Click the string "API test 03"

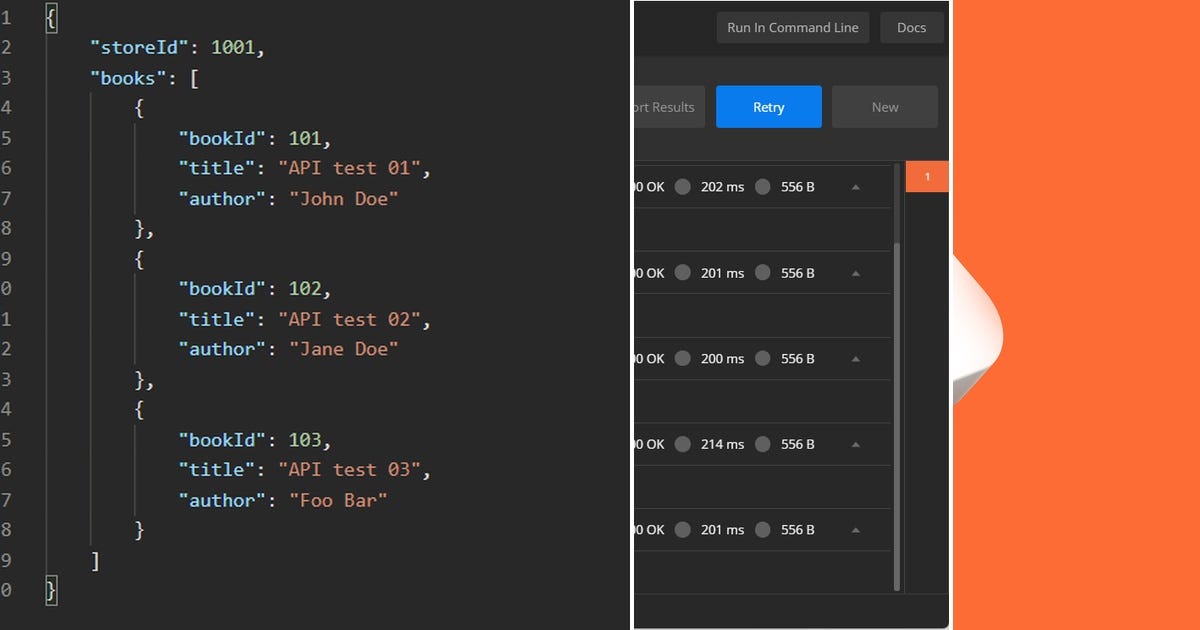[x=349, y=470]
